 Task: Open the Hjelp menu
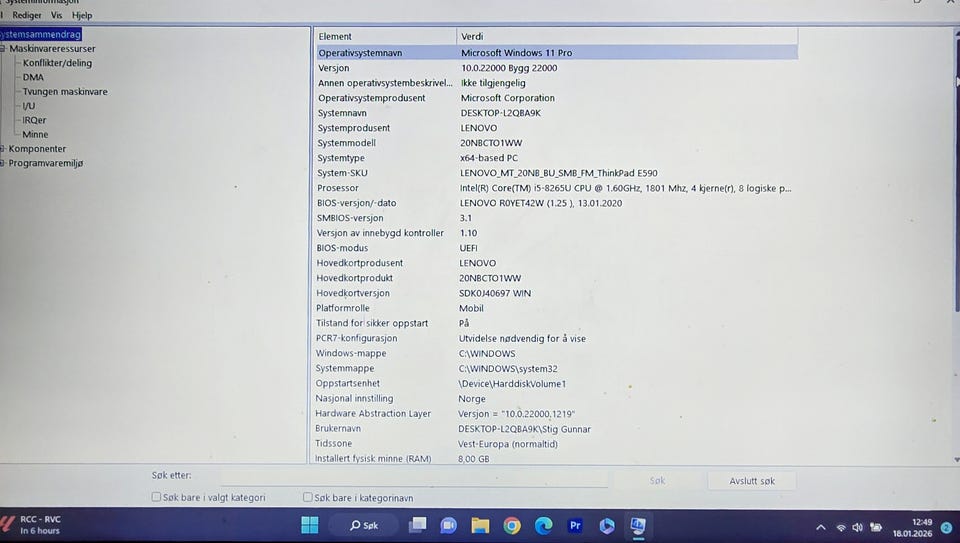pyautogui.click(x=82, y=15)
